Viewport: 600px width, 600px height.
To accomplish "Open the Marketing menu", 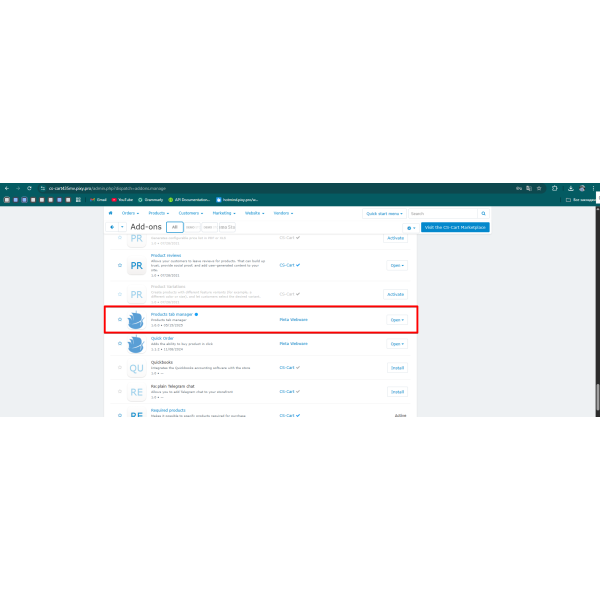I will tap(224, 213).
